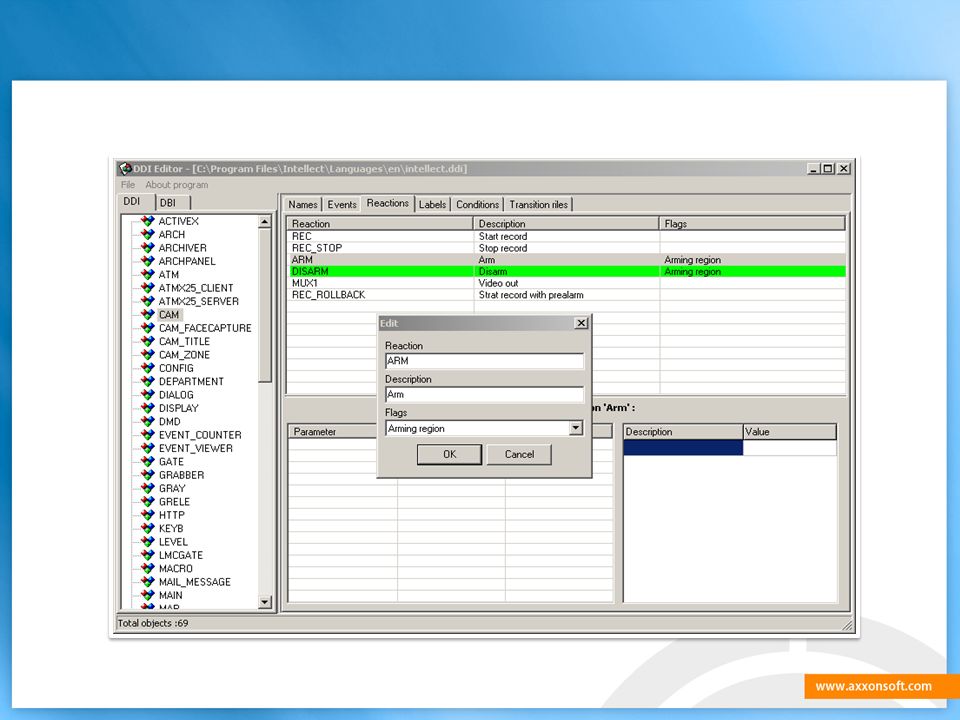Image resolution: width=960 pixels, height=720 pixels.
Task: Click the Reaction input field
Action: point(484,361)
